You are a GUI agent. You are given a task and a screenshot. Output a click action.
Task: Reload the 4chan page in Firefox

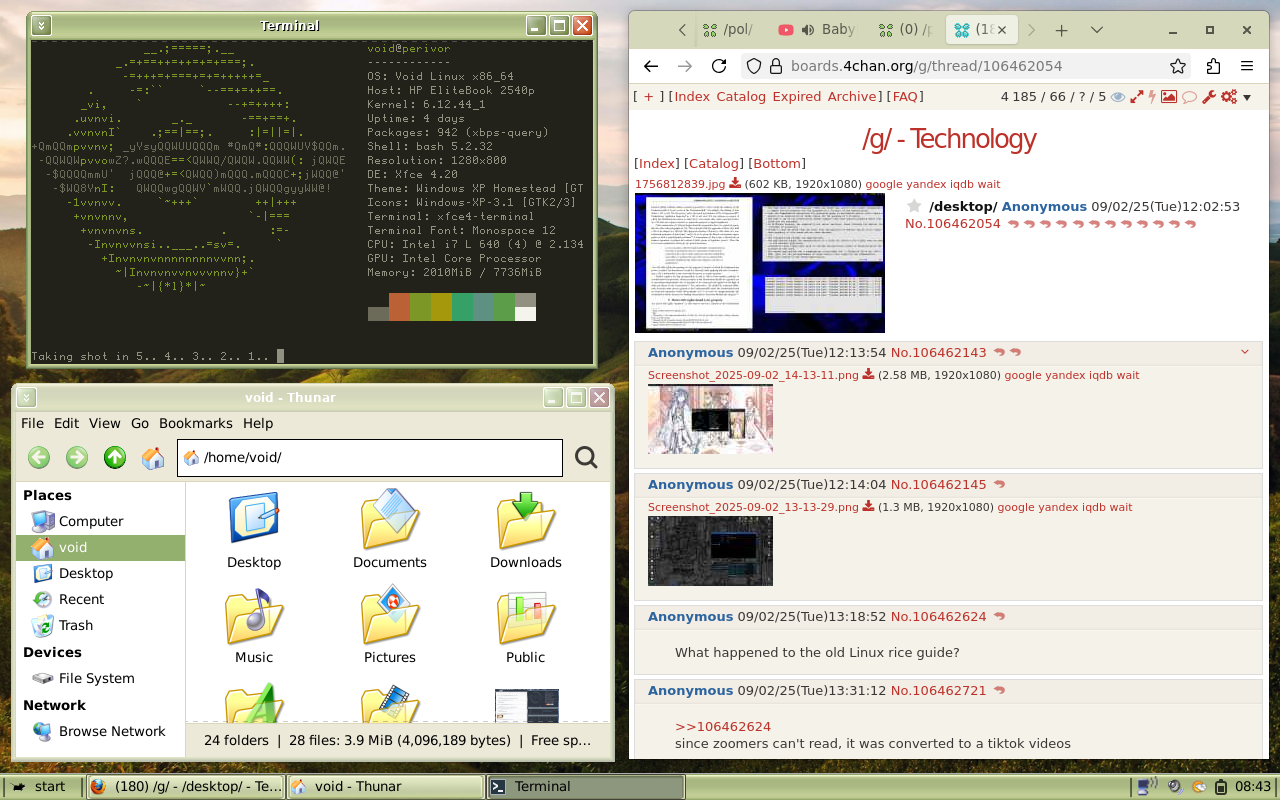tap(718, 66)
